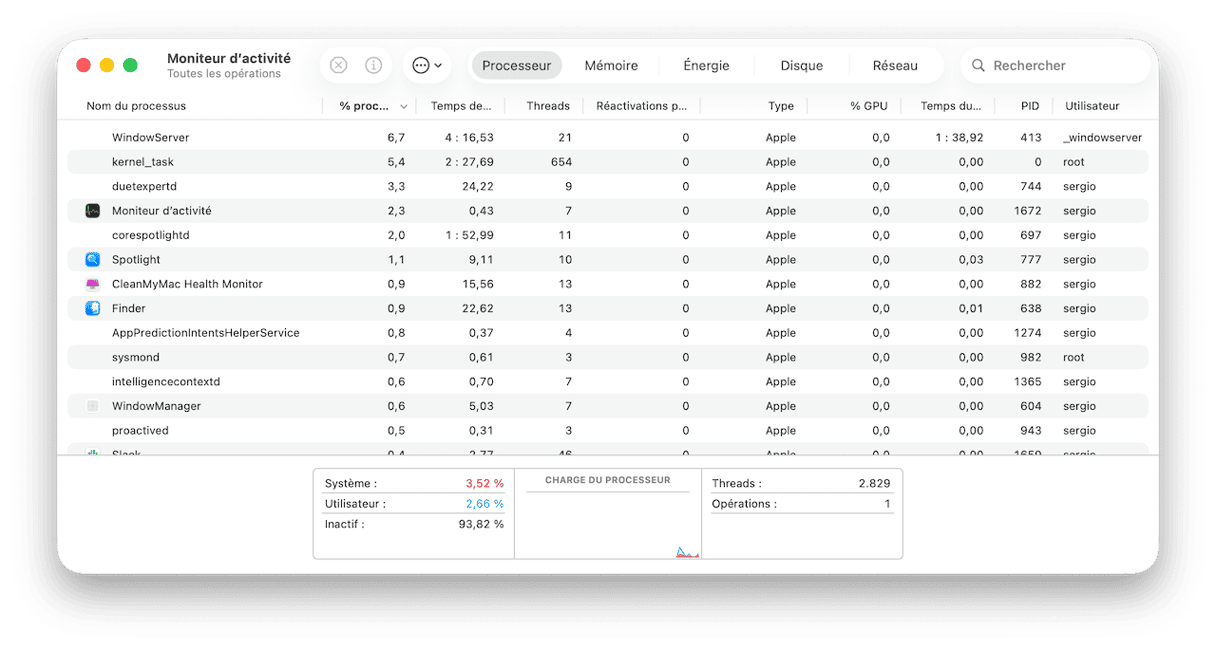
Task: Toggle sort order via % proc column chevron
Action: click(x=404, y=106)
